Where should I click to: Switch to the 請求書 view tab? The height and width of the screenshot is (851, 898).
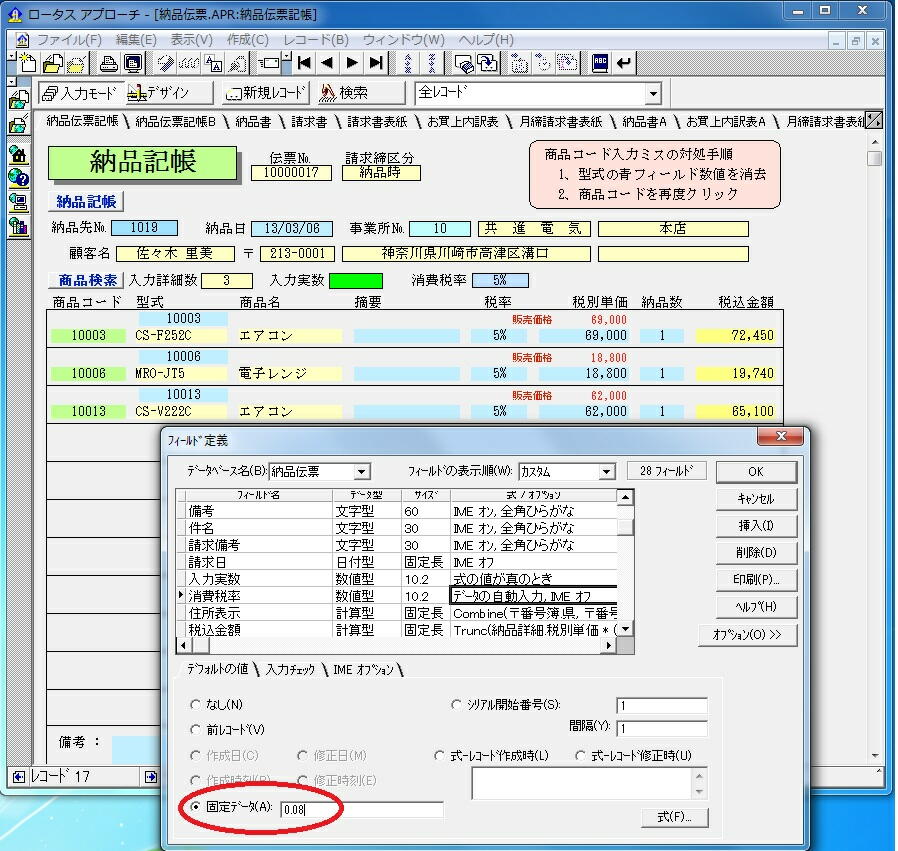309,121
